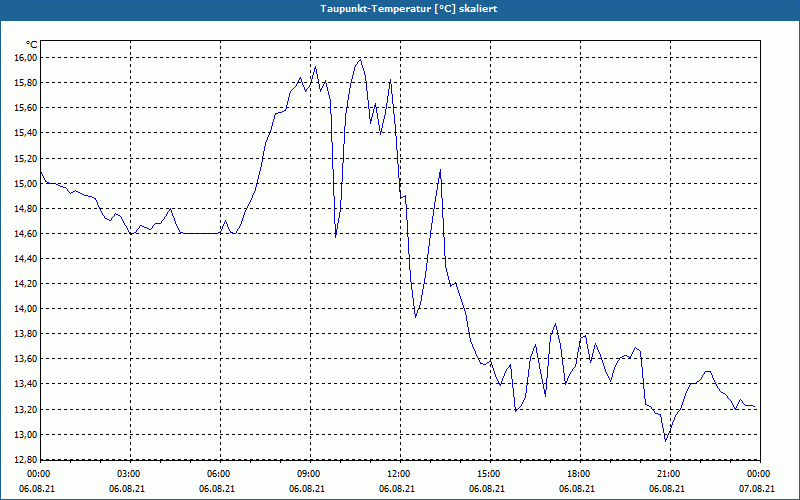Click the 06.08.21 date beneath the first 00:00

[x=37, y=488]
